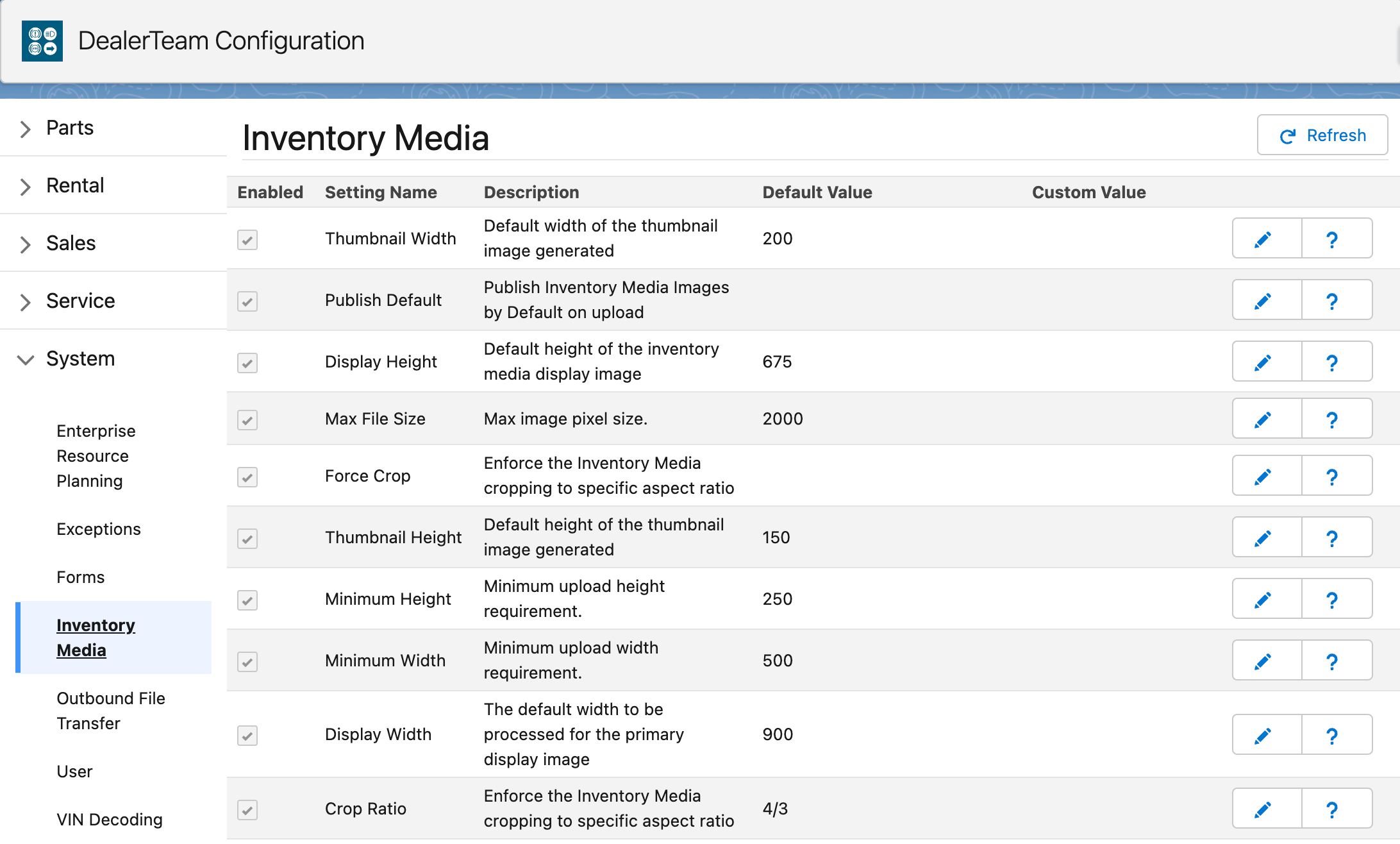
Task: Toggle Display Height enabled checkbox
Action: coord(247,363)
